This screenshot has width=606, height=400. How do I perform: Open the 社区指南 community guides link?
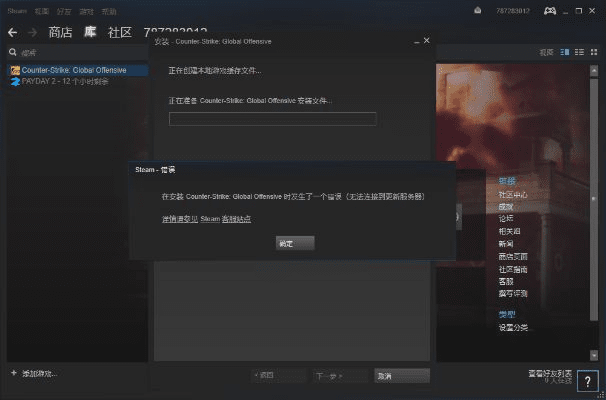pyautogui.click(x=513, y=269)
